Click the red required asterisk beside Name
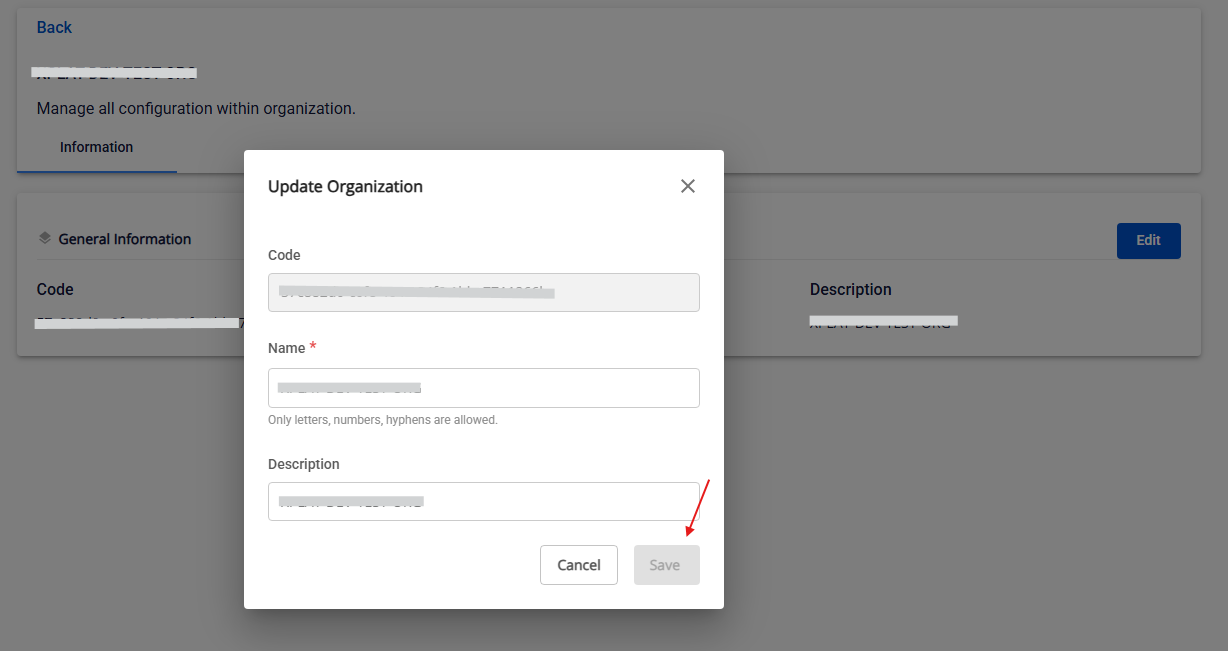 click(313, 347)
